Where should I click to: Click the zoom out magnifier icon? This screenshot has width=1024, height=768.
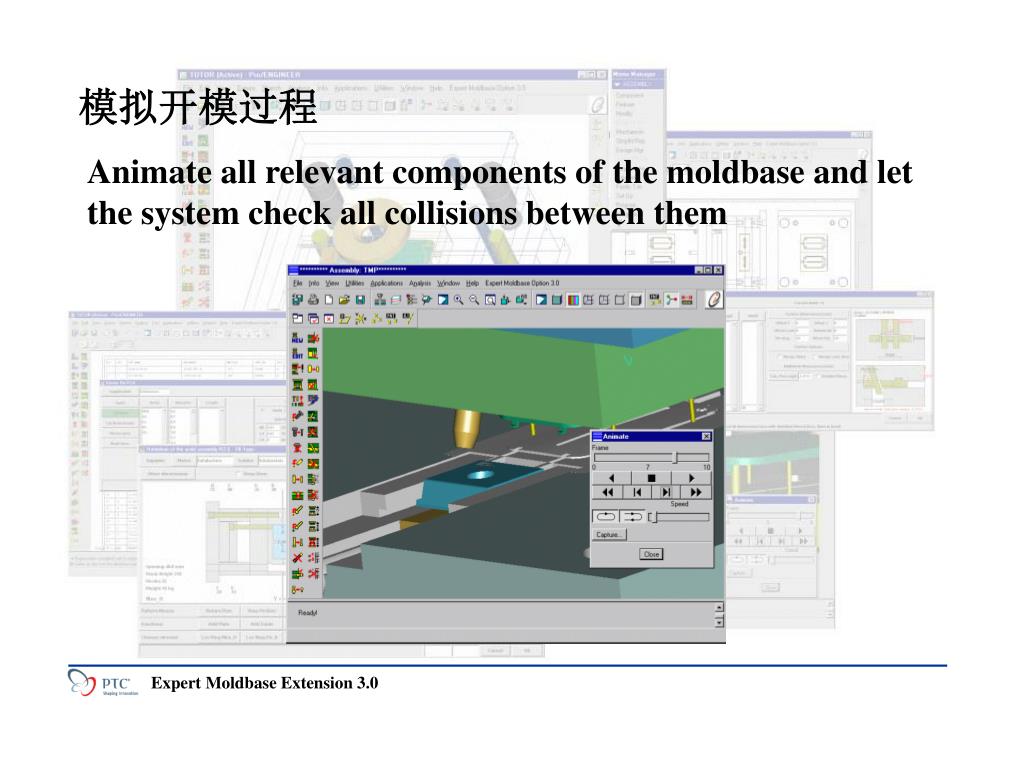[474, 300]
